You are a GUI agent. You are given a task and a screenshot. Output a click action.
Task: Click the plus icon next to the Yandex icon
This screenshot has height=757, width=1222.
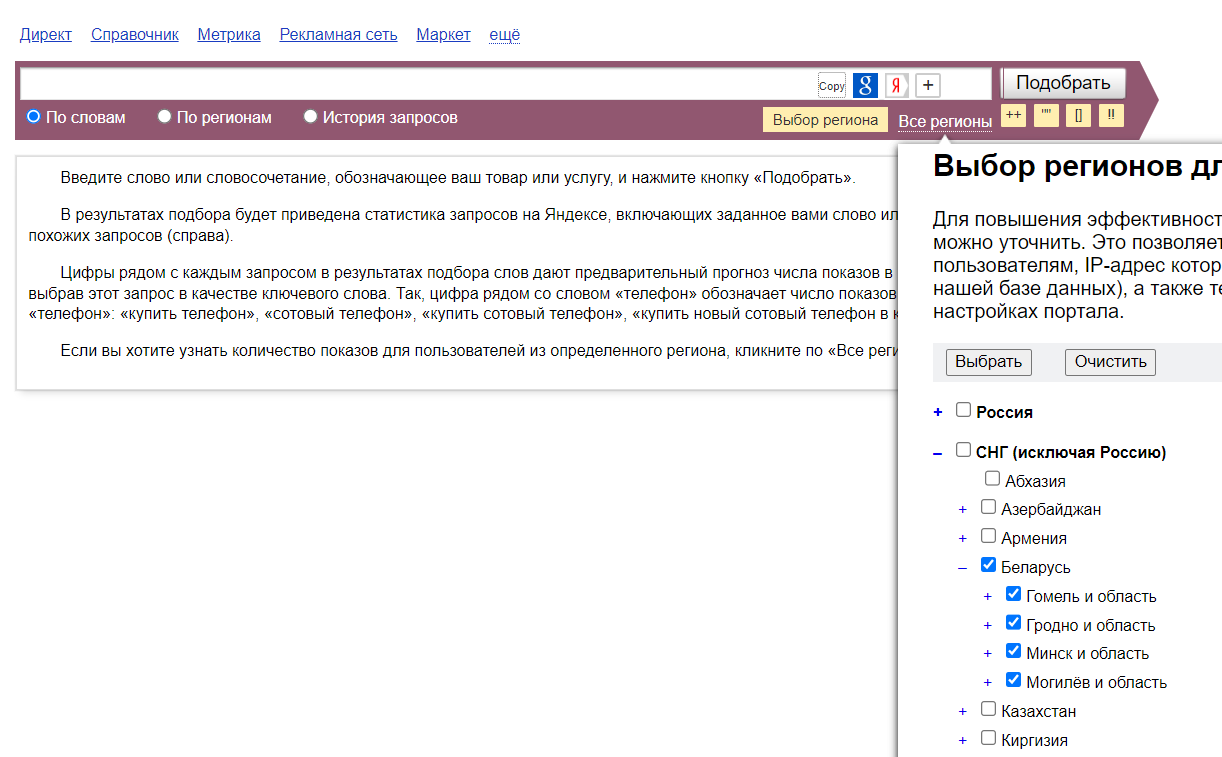click(928, 85)
